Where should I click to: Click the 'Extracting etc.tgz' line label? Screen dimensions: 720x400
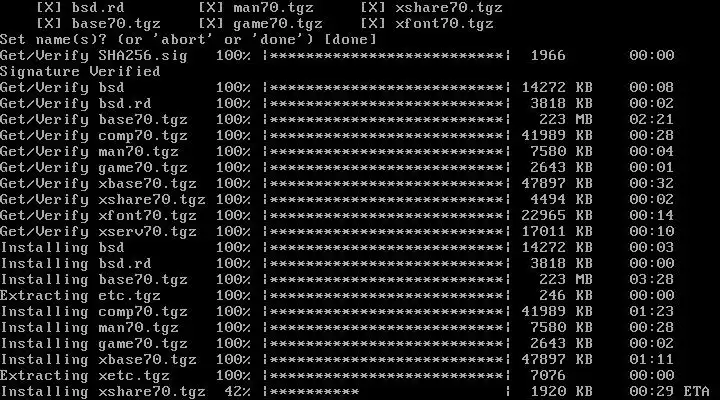point(80,296)
